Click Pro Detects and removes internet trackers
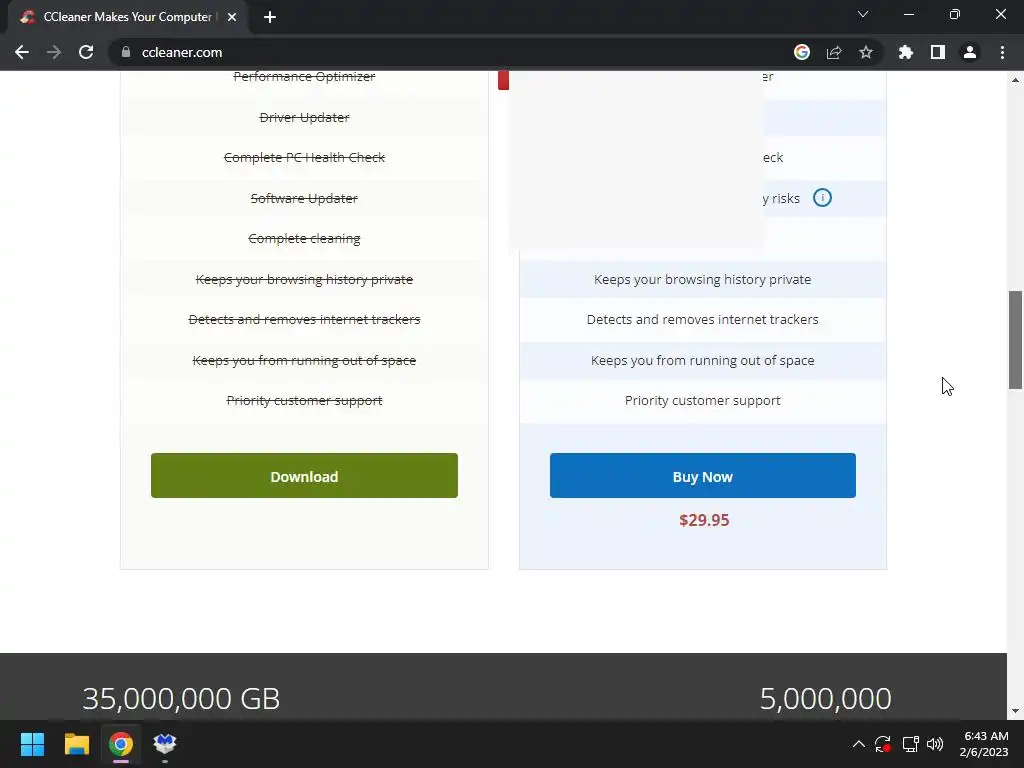The image size is (1024, 768). click(703, 319)
